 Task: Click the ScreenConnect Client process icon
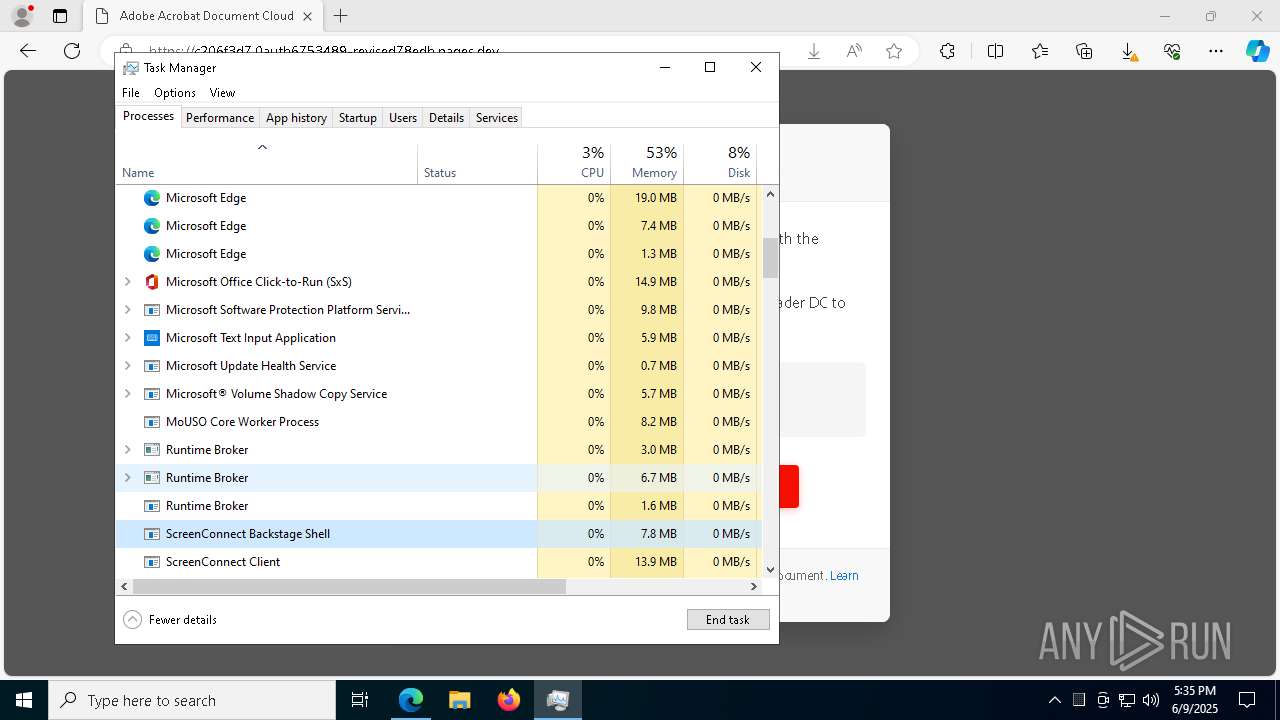click(x=152, y=562)
